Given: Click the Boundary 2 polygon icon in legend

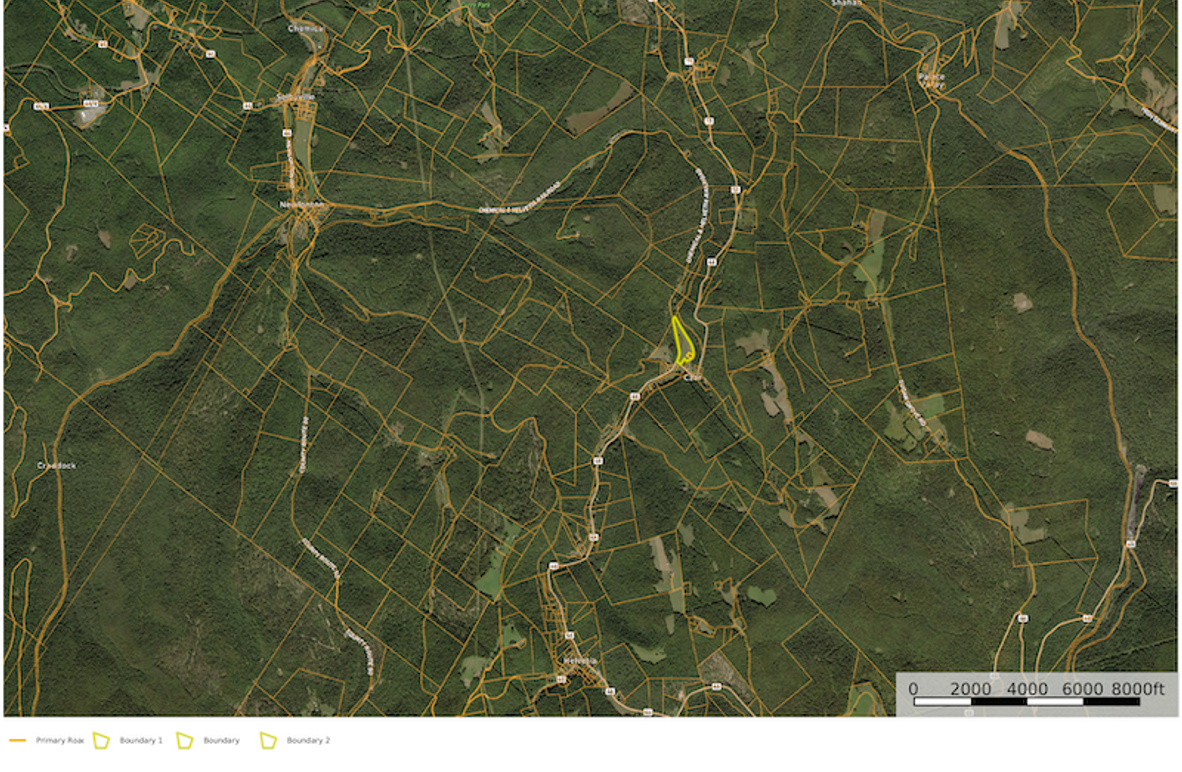Looking at the screenshot, I should [266, 740].
